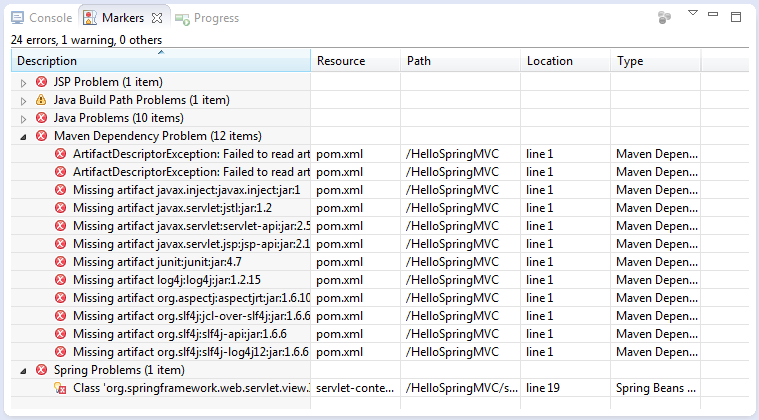Click the Progress tab icon
The width and height of the screenshot is (759, 420).
tap(182, 19)
